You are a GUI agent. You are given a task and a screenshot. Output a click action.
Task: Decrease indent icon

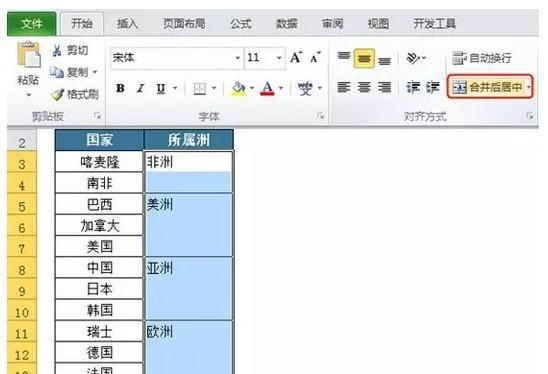412,87
